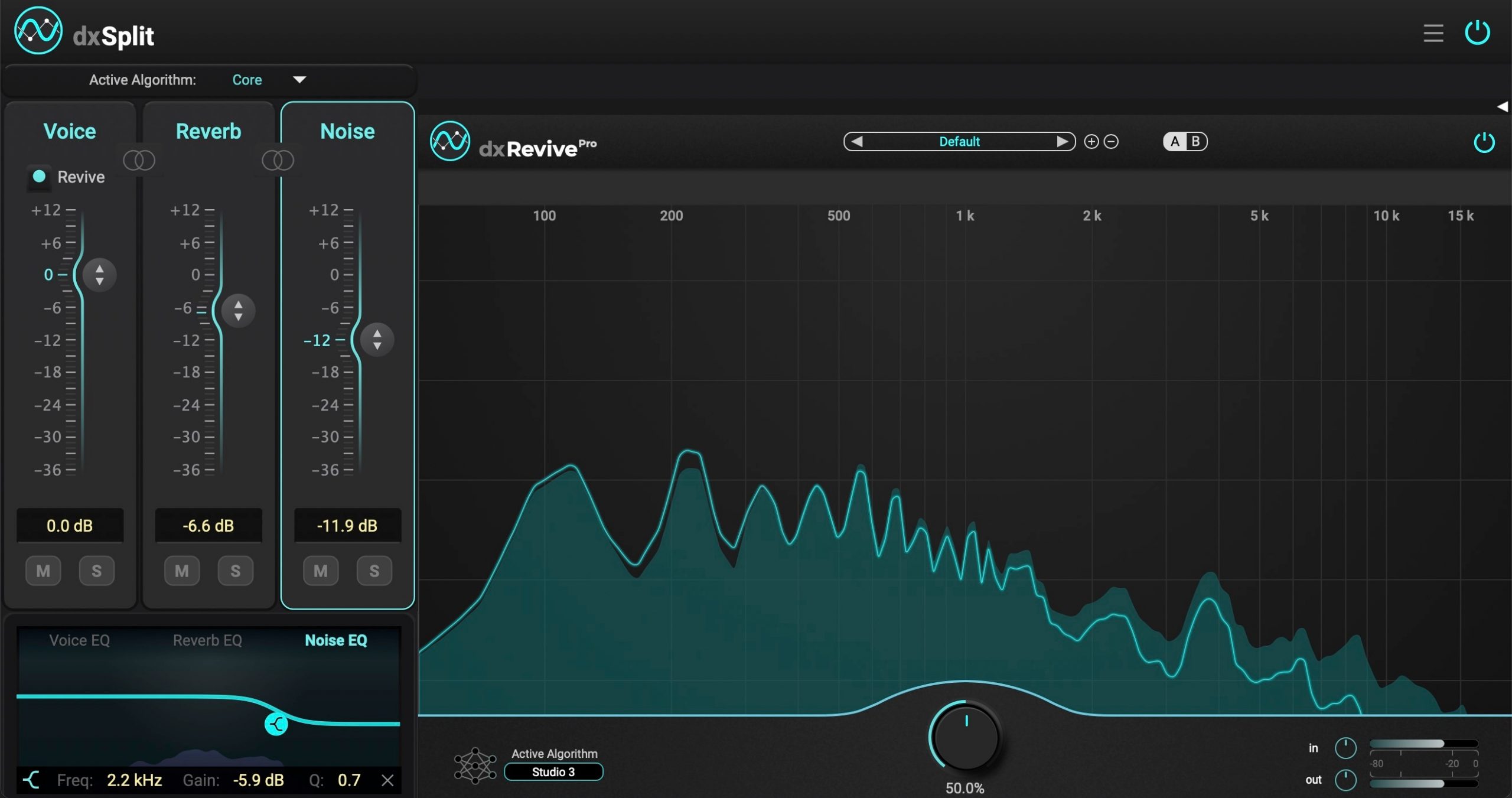This screenshot has width=1512, height=798.
Task: Click the dxRevive Pro logo icon
Action: pos(449,143)
